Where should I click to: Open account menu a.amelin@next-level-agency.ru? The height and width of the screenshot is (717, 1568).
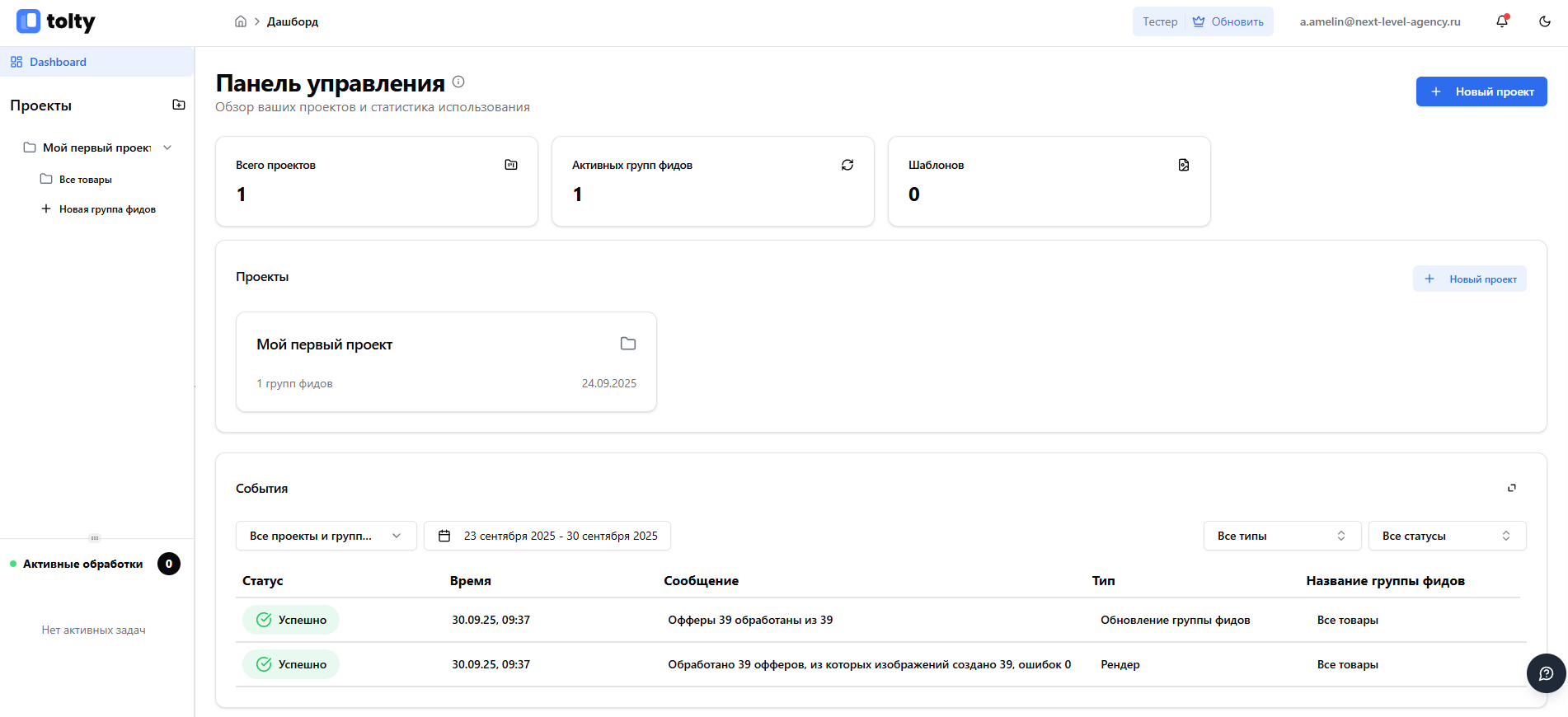(1380, 21)
